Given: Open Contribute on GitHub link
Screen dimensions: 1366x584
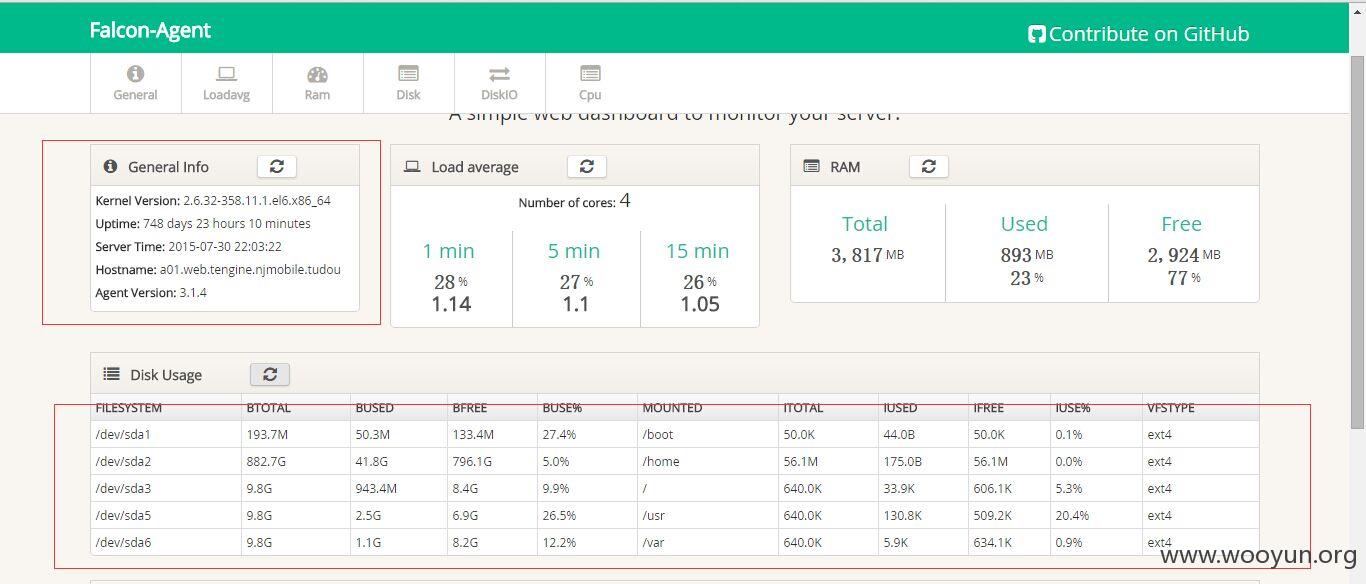Looking at the screenshot, I should [1139, 34].
